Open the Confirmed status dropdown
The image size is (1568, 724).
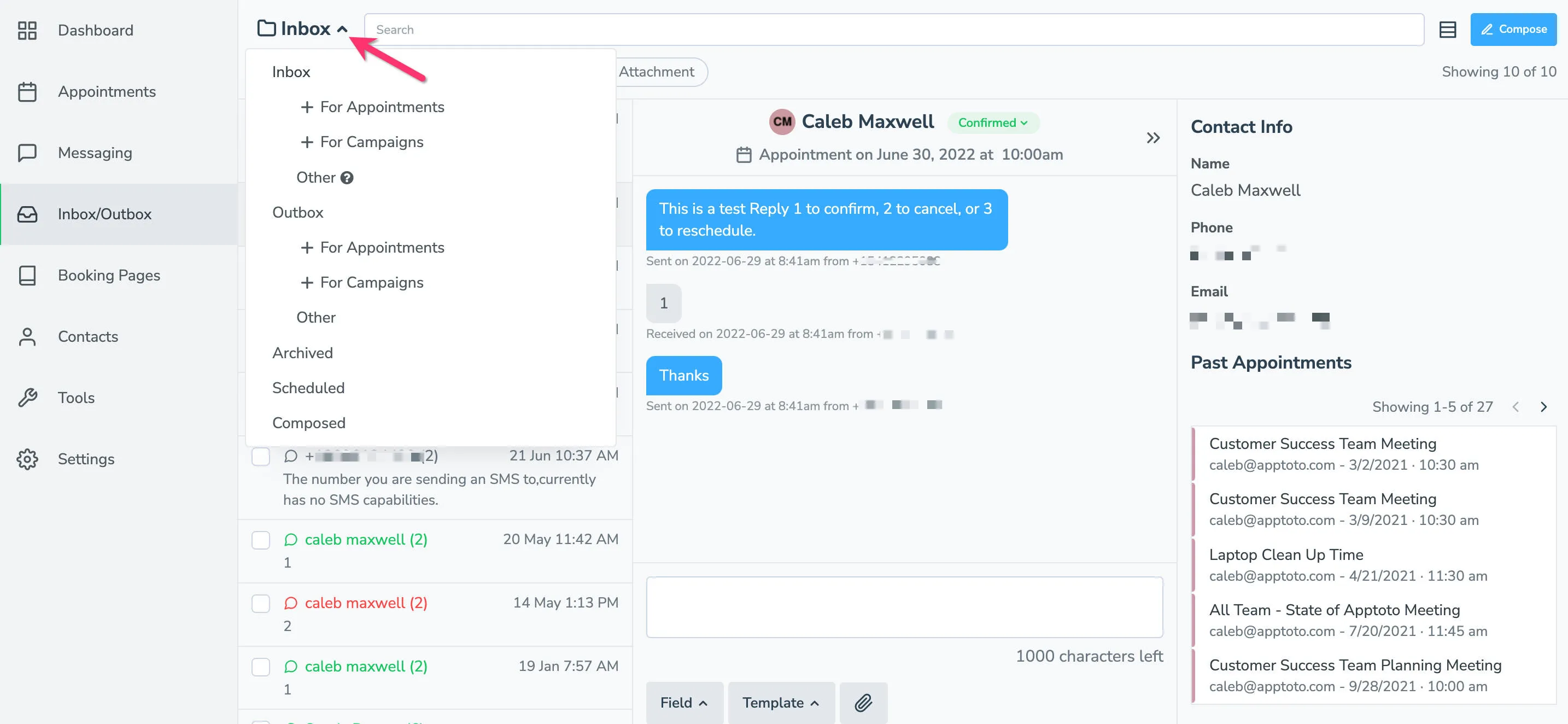coord(993,122)
